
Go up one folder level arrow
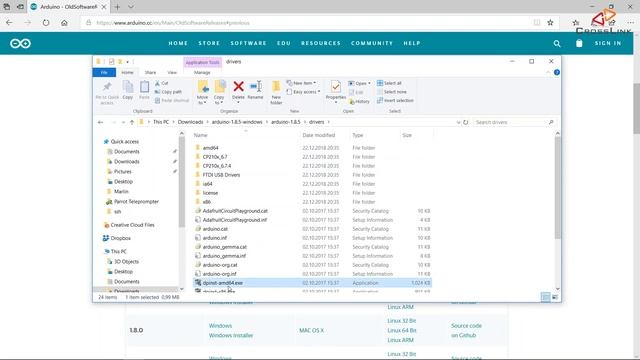pyautogui.click(x=132, y=122)
